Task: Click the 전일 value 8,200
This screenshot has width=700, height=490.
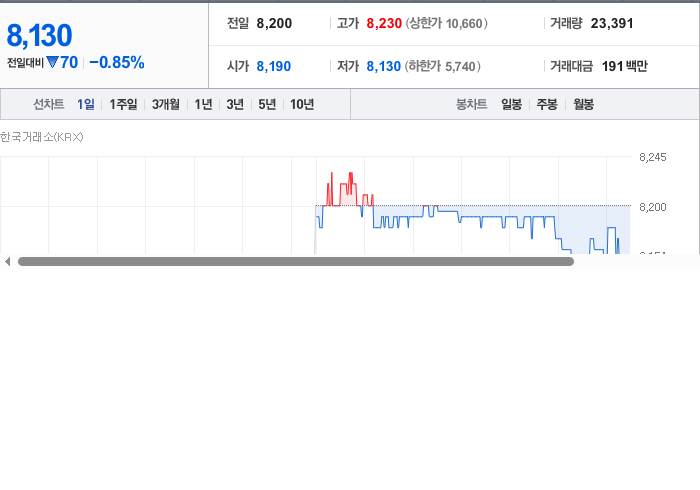Action: coord(274,23)
